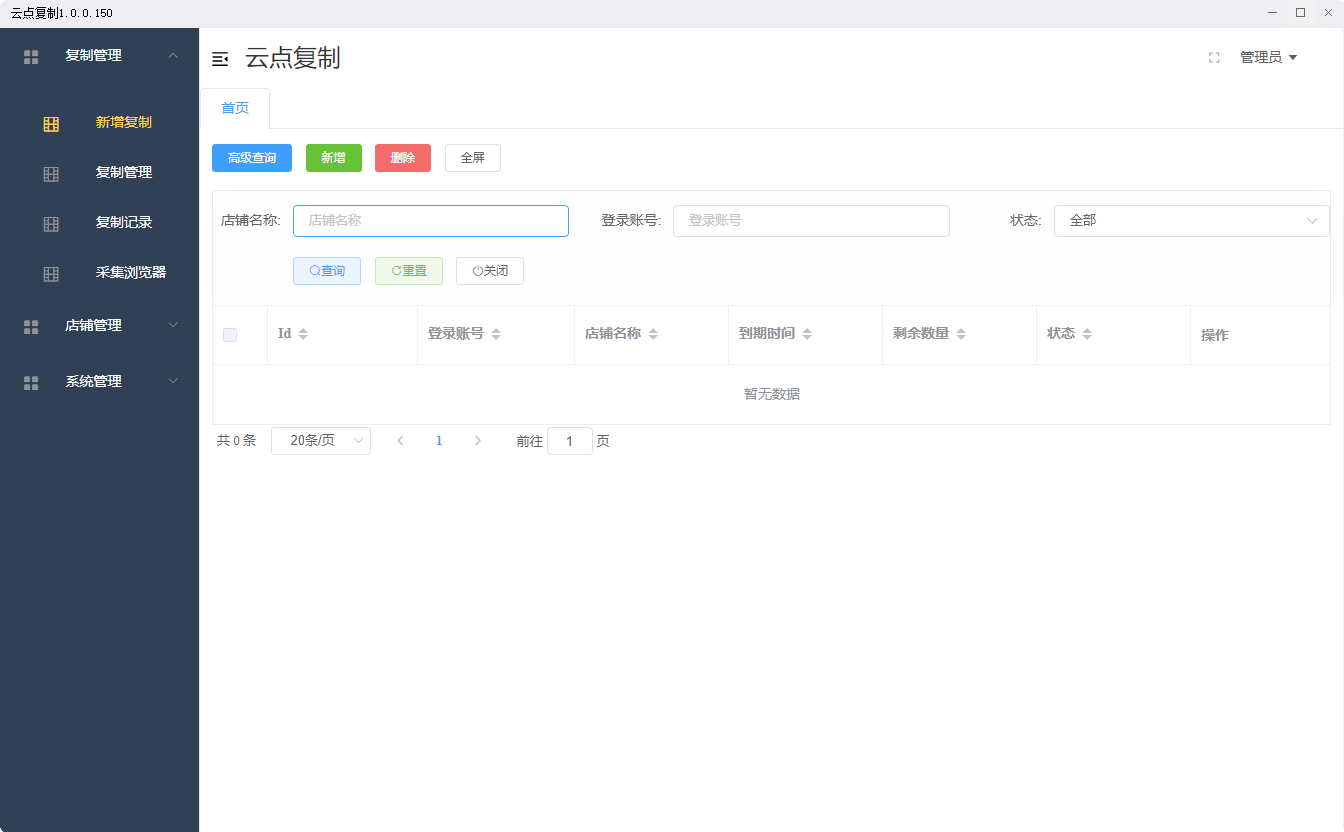This screenshot has height=832, width=1344.
Task: Click the 复制管理 grid icon in sidebar
Action: [50, 172]
